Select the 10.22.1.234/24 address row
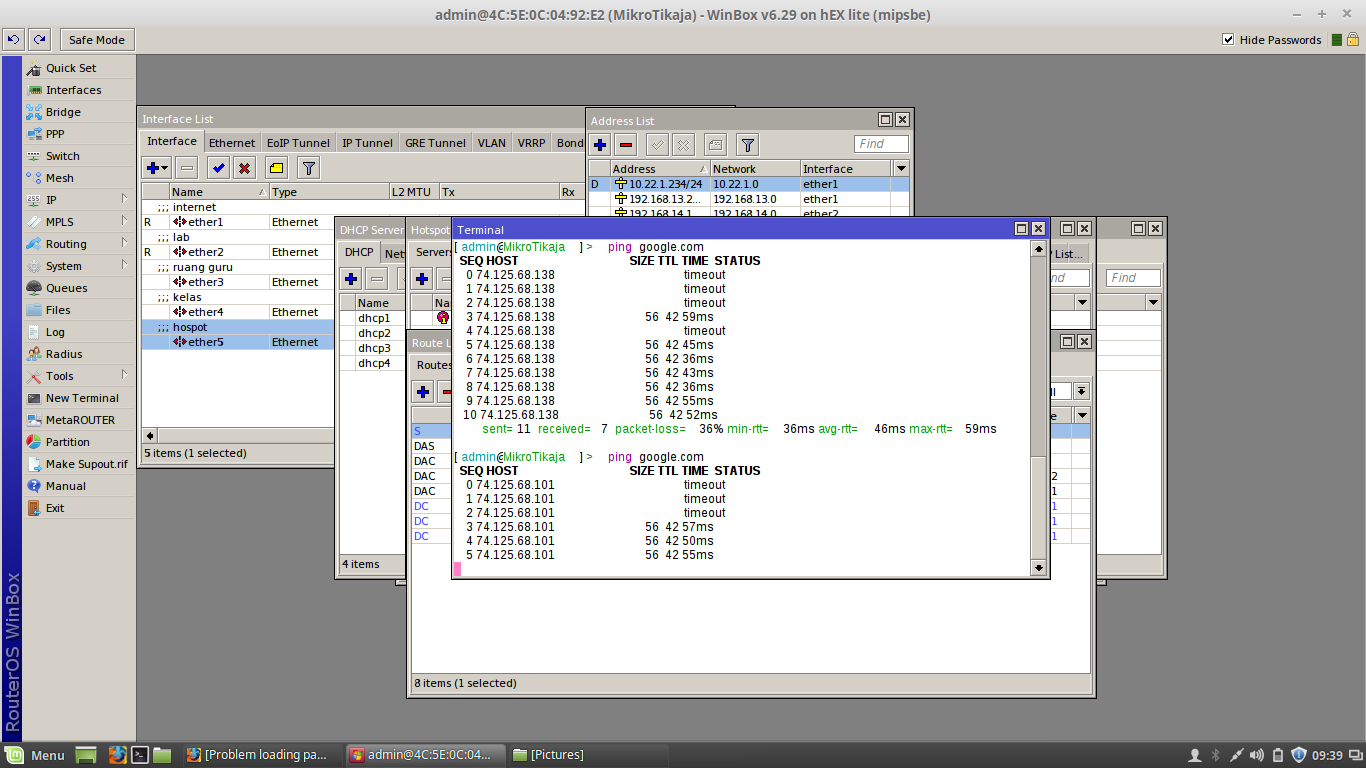 pyautogui.click(x=750, y=184)
